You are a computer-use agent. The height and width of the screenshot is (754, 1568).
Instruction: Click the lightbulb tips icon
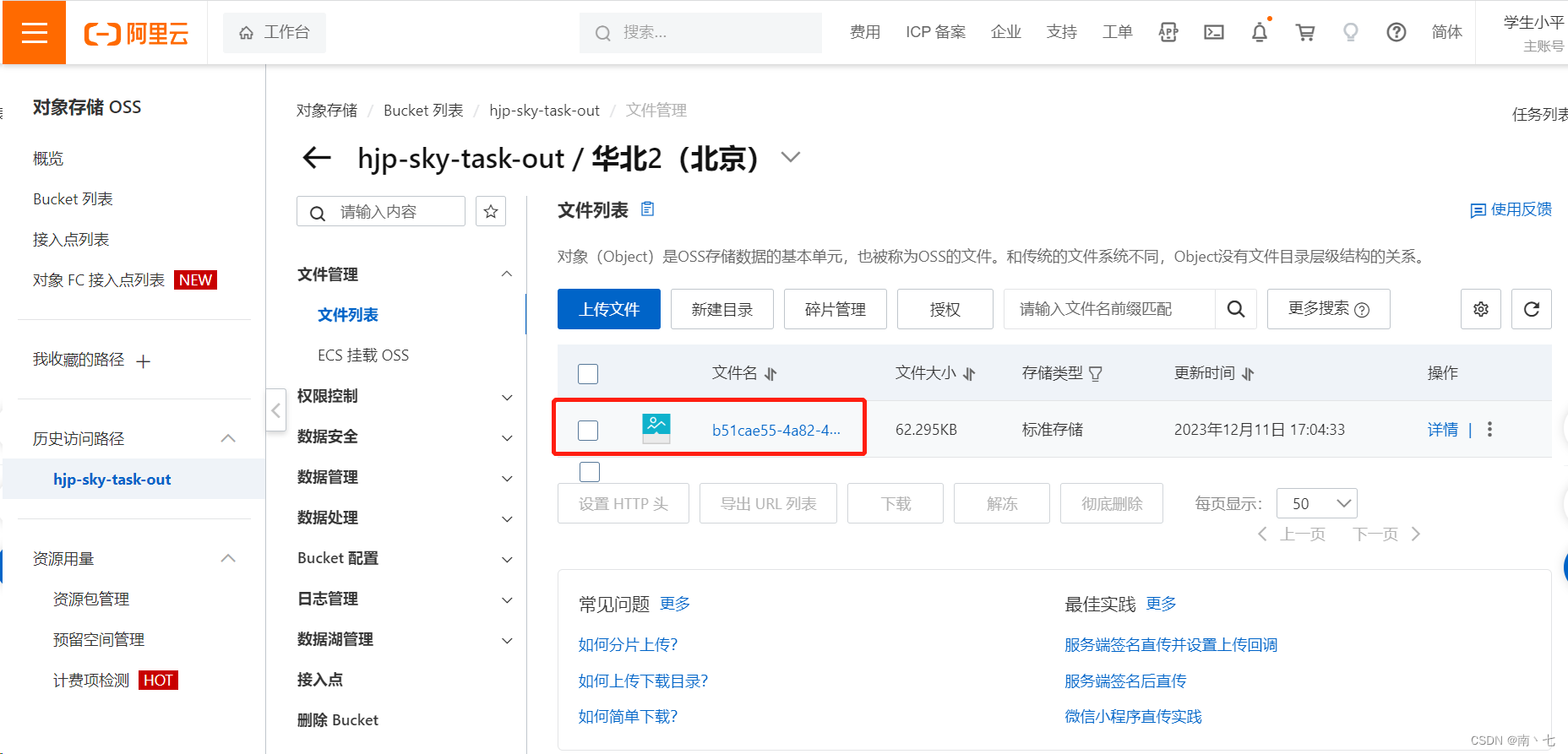tap(1351, 32)
